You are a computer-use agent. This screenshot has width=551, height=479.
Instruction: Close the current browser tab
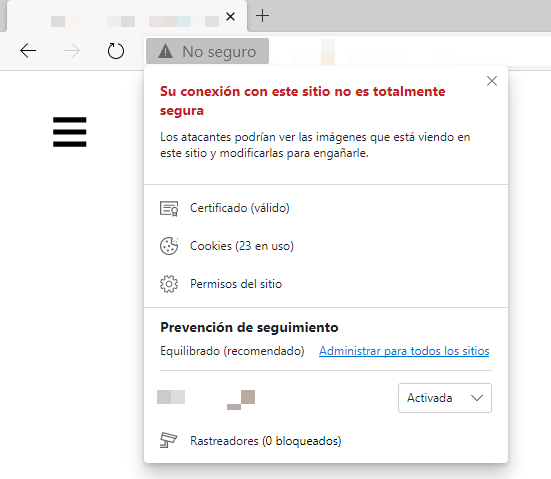231,16
